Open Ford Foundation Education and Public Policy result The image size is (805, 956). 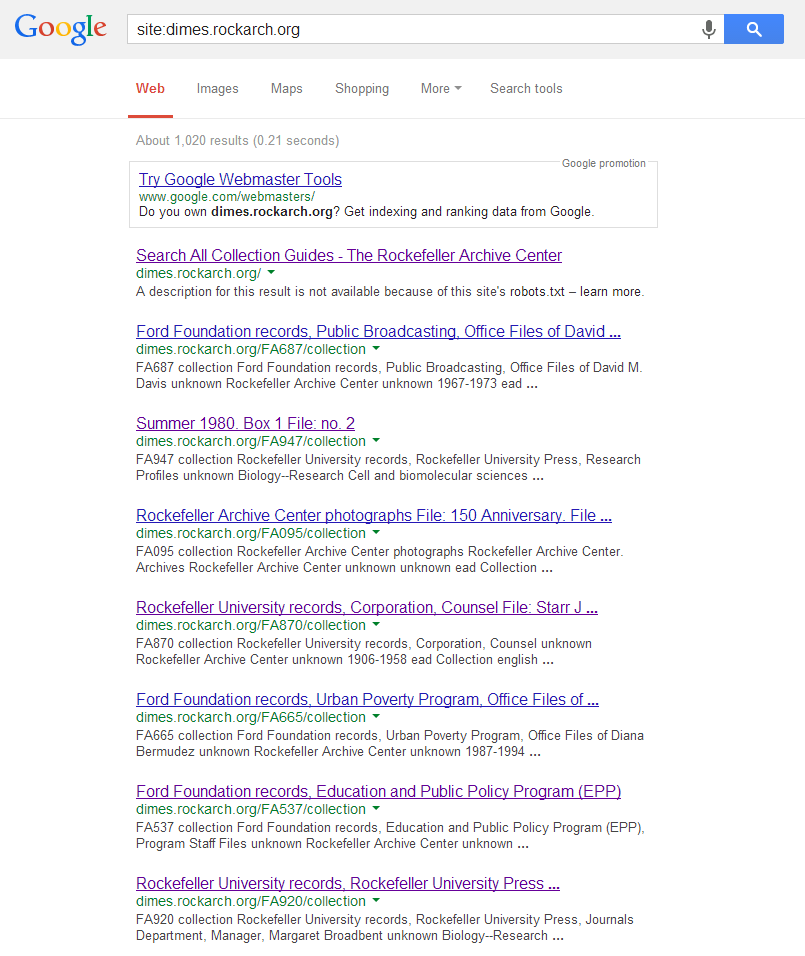(x=379, y=792)
